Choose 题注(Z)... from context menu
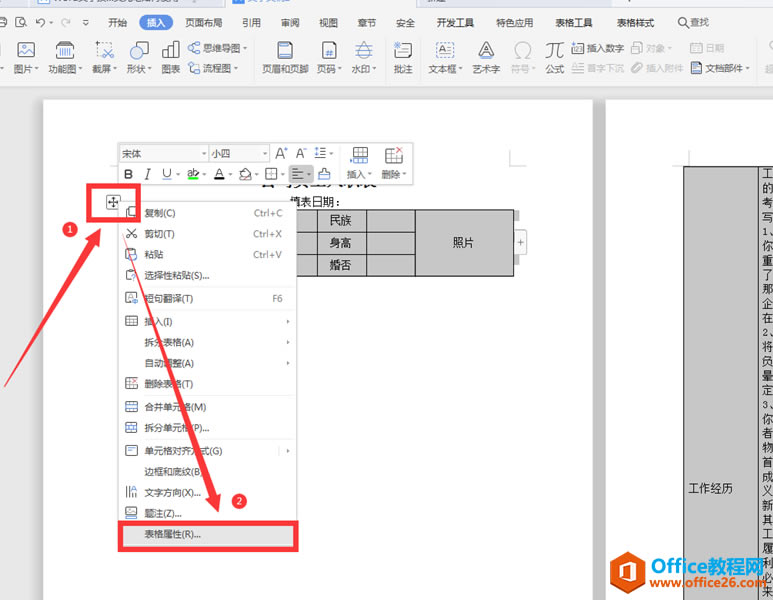 tap(208, 513)
